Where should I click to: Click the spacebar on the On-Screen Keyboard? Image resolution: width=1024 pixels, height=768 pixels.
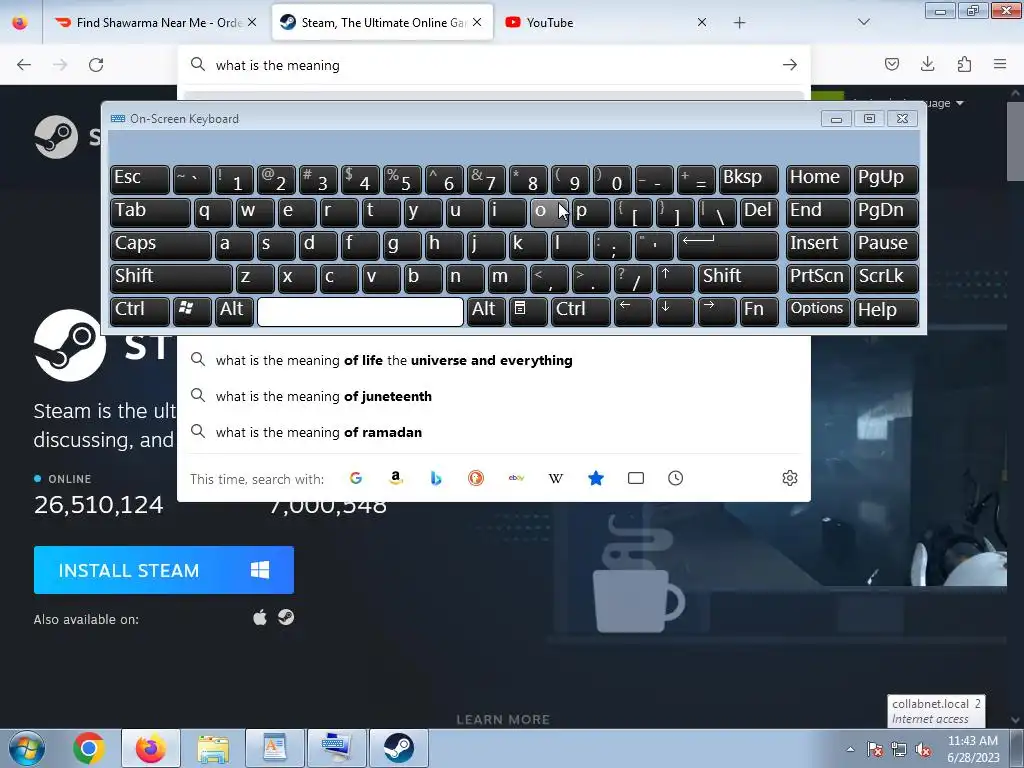[360, 312]
